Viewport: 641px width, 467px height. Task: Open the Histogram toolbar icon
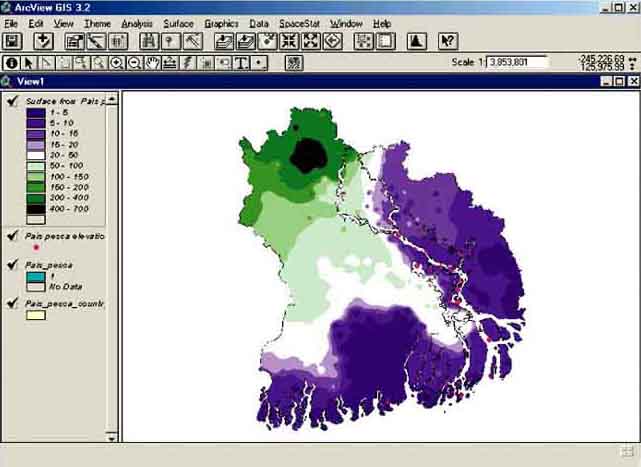coord(416,41)
